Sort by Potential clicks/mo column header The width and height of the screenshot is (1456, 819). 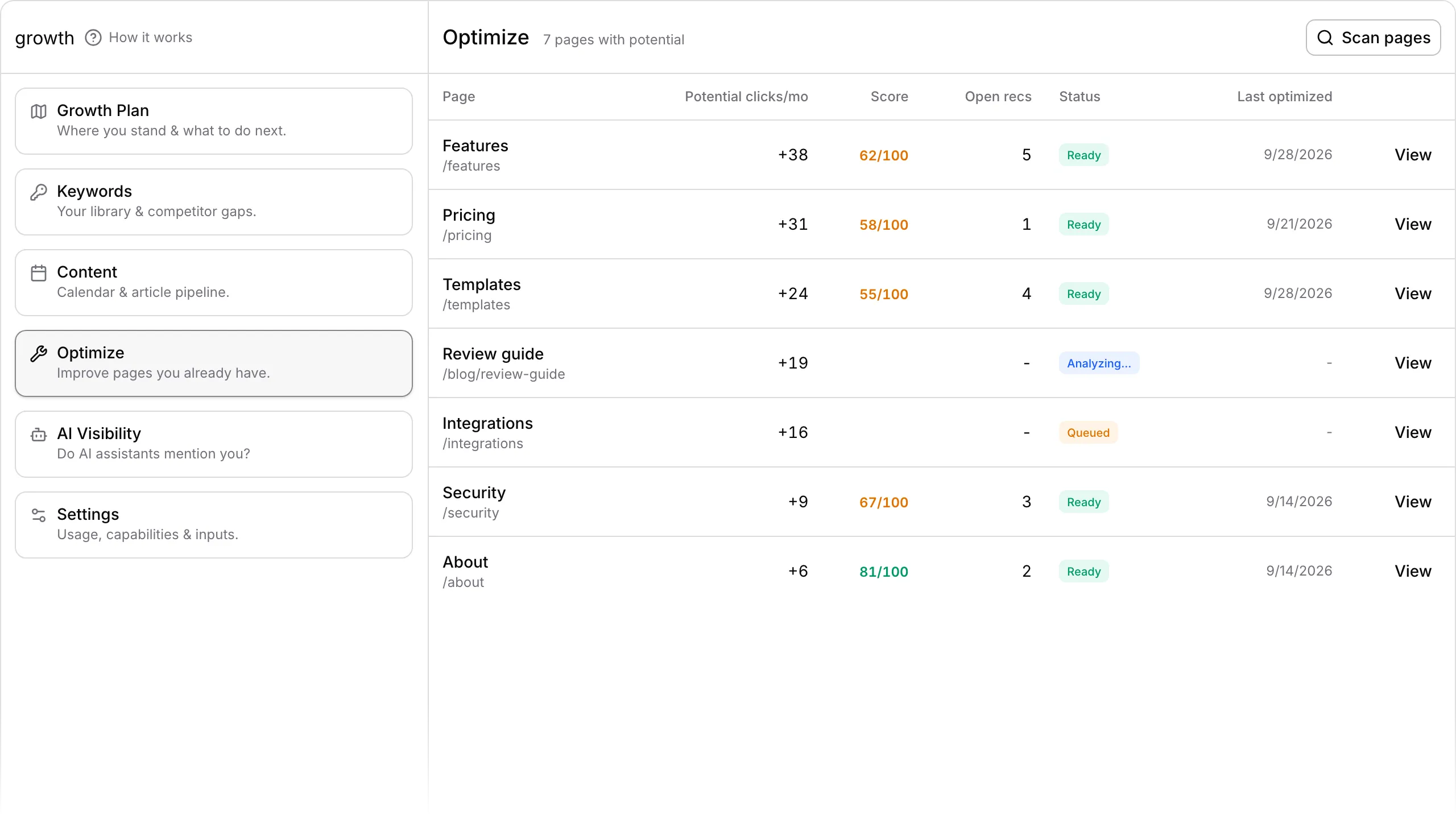pos(746,97)
